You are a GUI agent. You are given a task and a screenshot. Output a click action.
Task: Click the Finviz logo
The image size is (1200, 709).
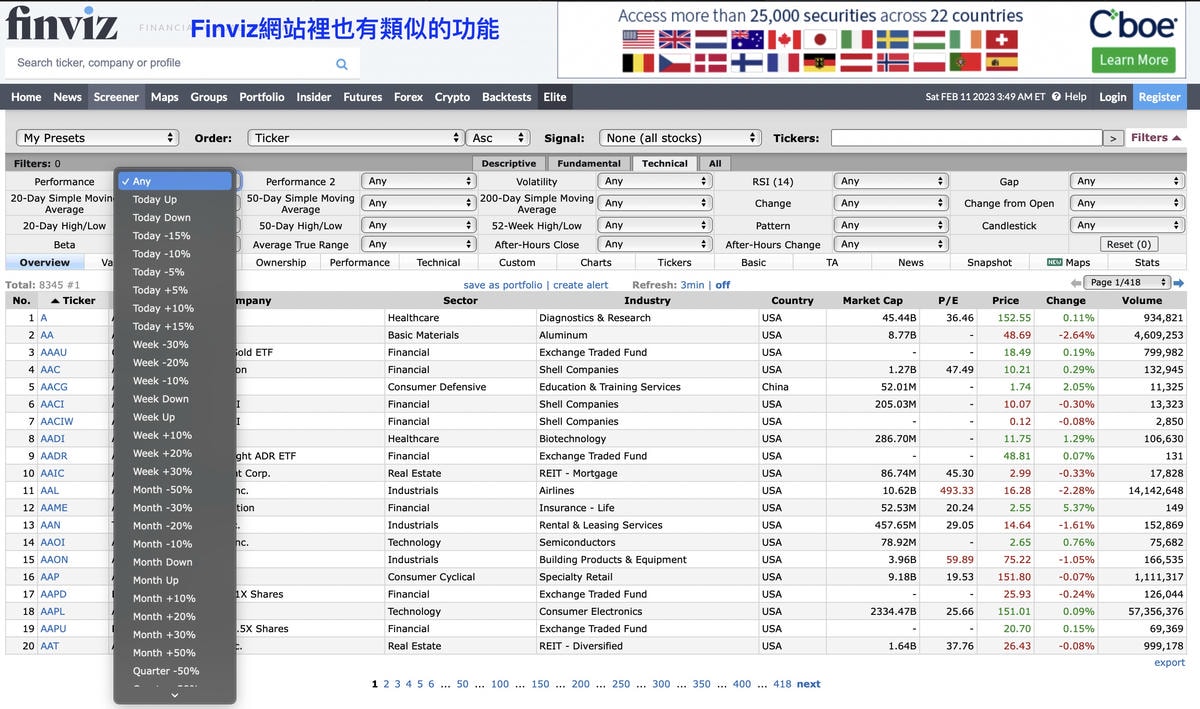point(62,24)
